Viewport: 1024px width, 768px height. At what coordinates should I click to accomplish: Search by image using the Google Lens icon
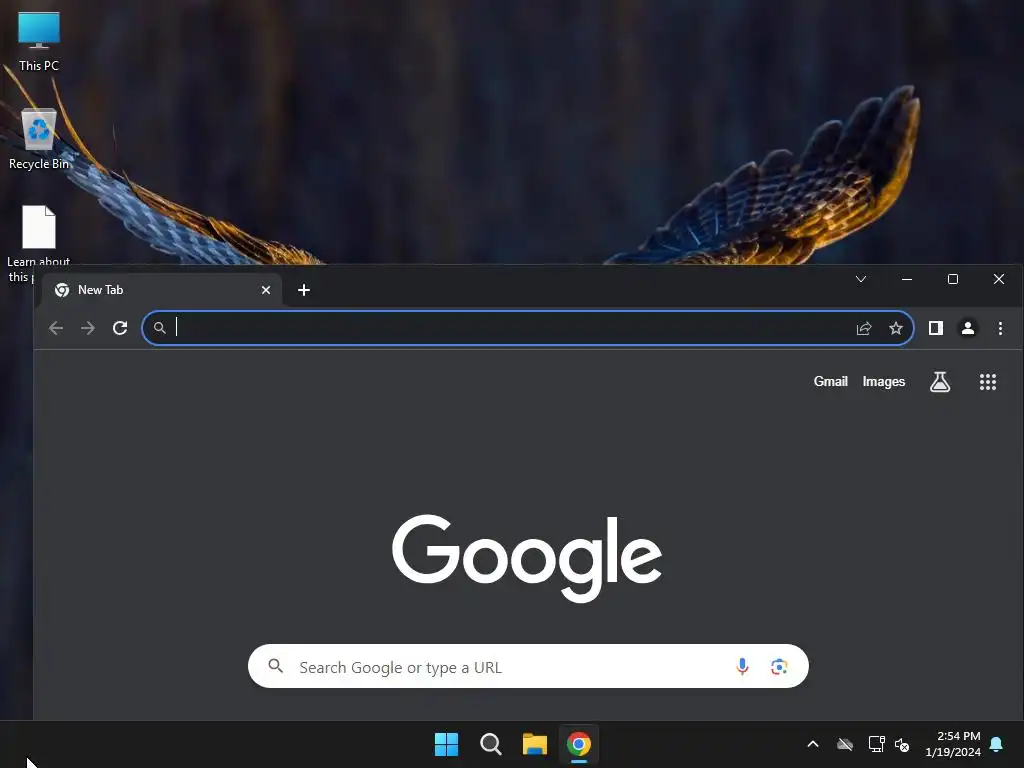tap(778, 666)
